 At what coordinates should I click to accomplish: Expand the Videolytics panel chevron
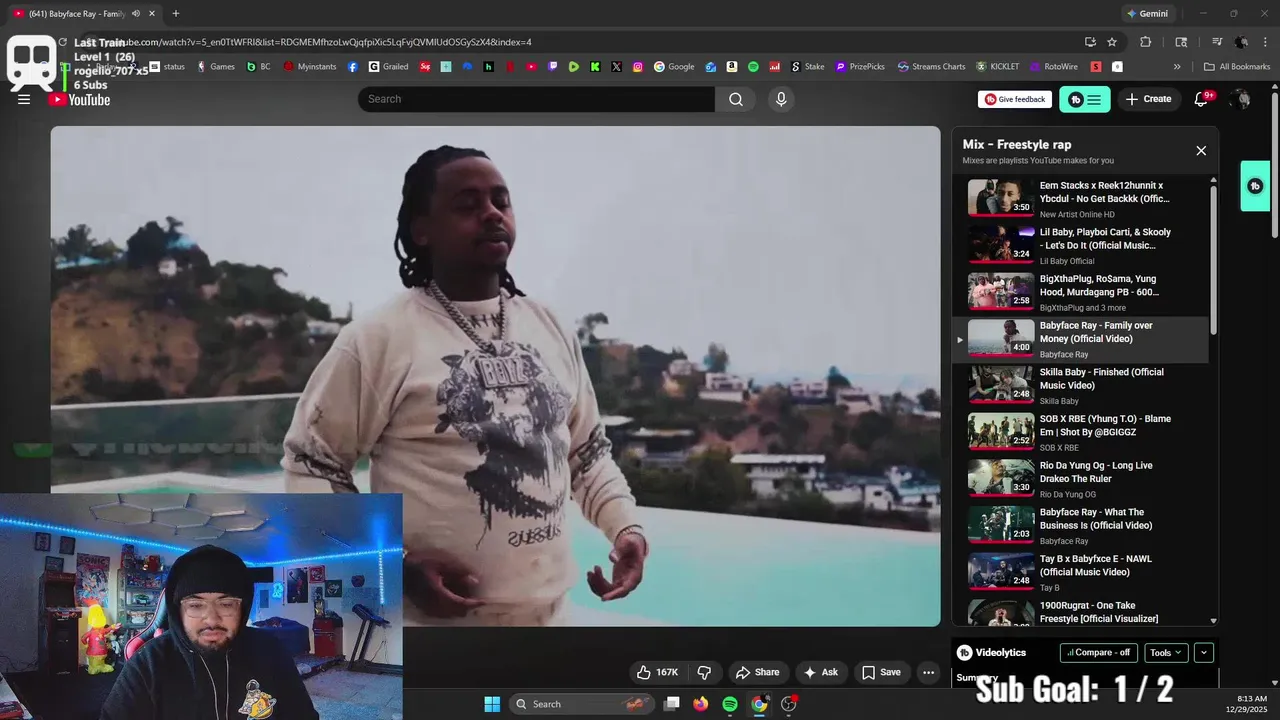pos(1204,653)
